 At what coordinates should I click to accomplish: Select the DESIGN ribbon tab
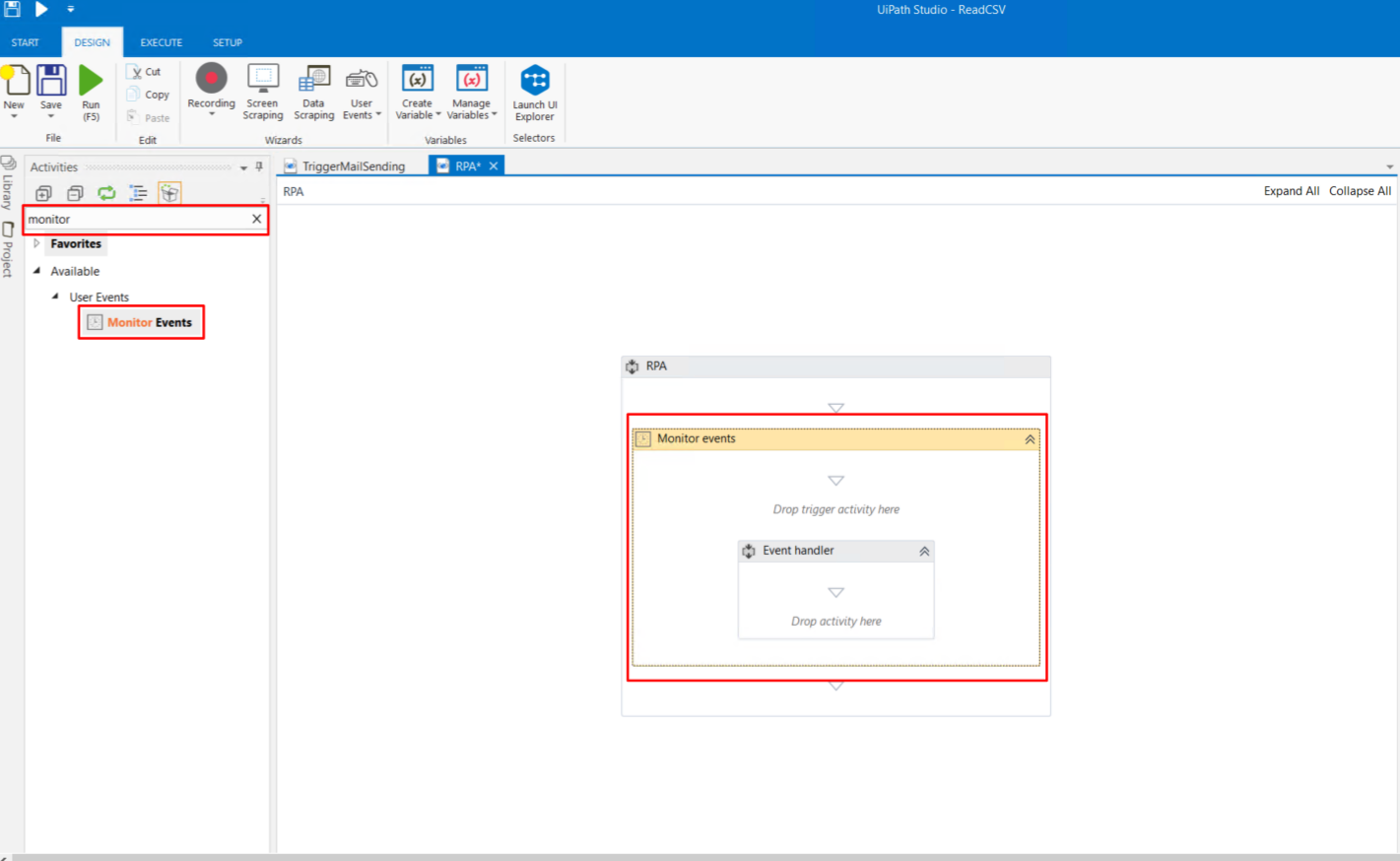pos(93,42)
